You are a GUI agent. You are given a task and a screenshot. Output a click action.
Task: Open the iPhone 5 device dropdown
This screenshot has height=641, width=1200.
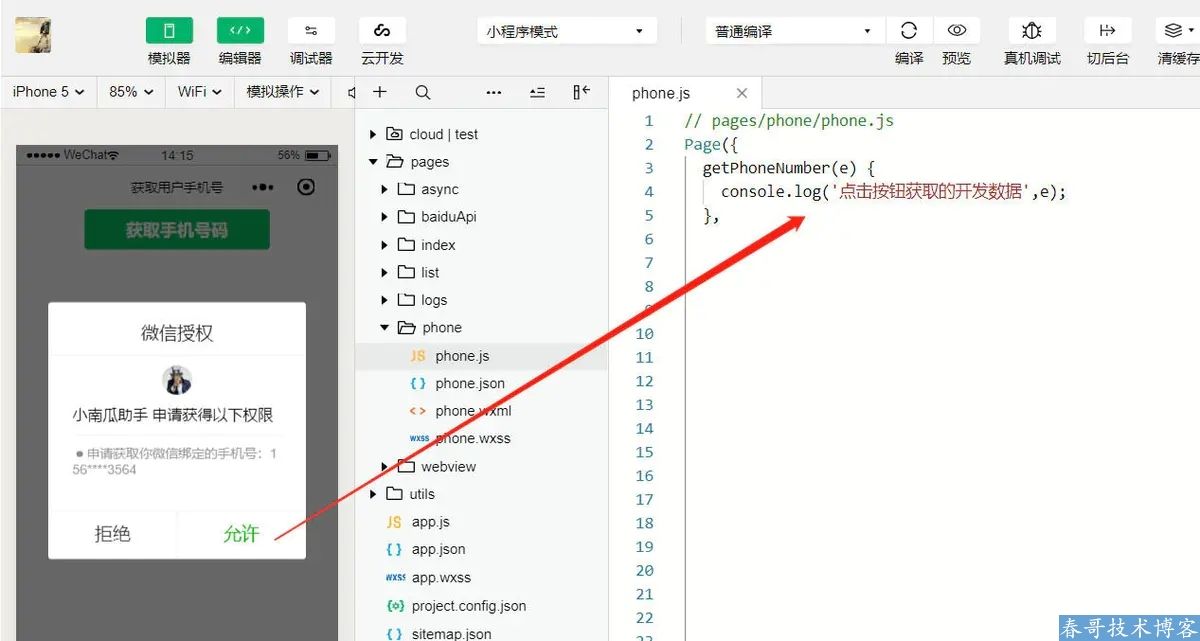(x=48, y=92)
